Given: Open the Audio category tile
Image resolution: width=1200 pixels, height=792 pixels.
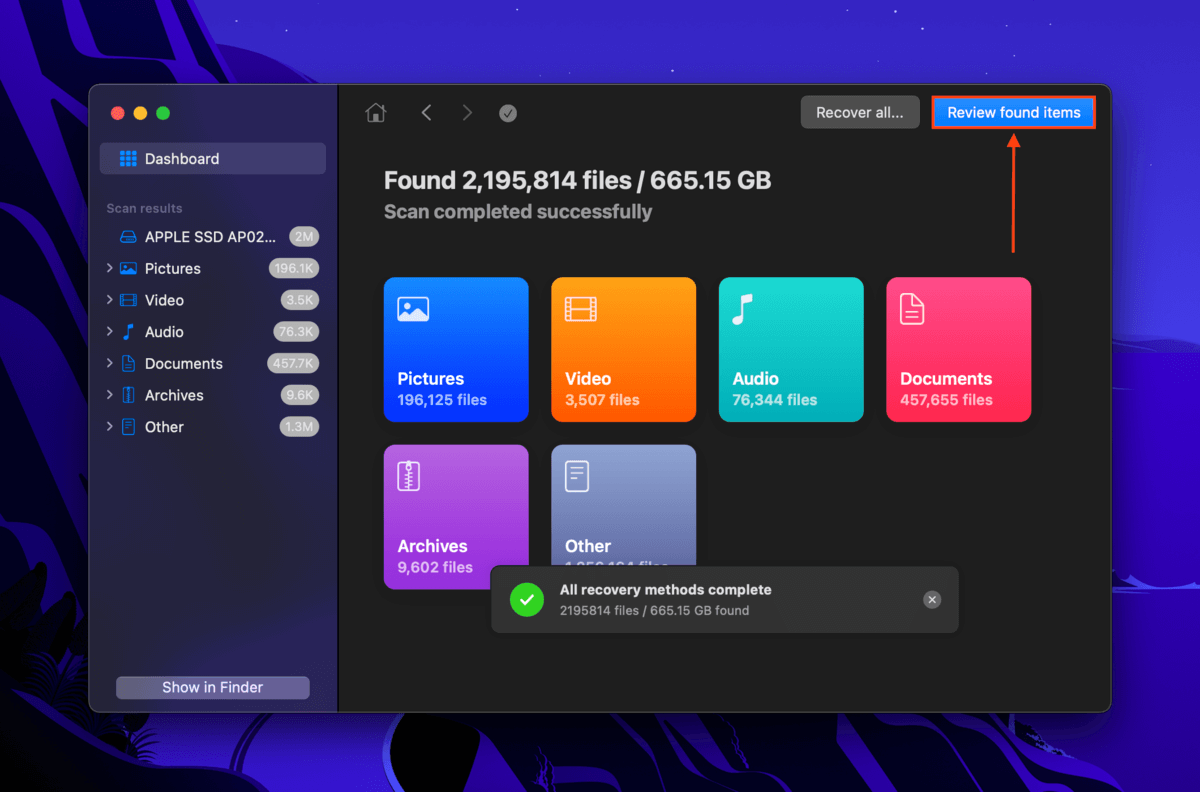Looking at the screenshot, I should (791, 350).
